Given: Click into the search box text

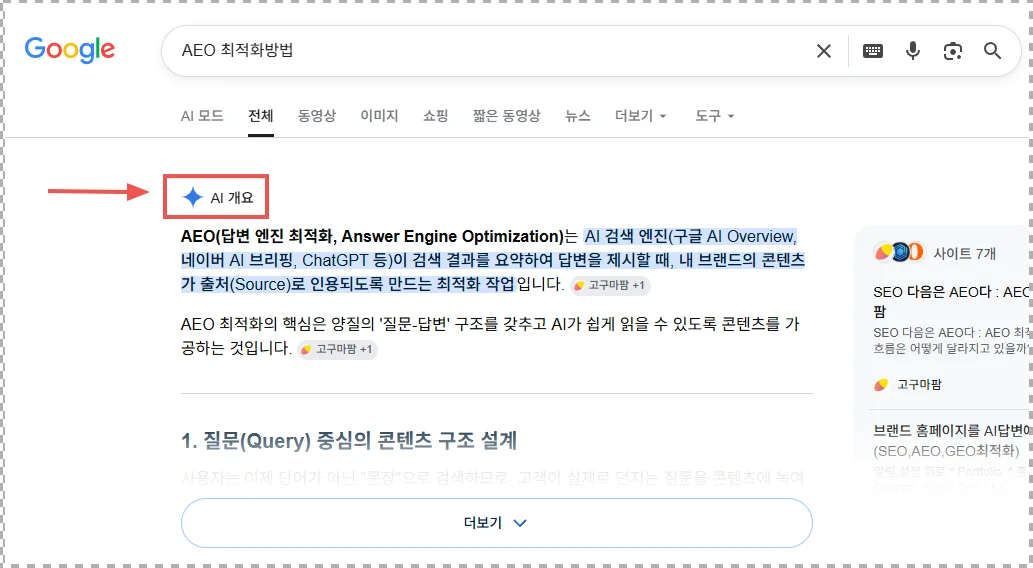Looking at the screenshot, I should (x=237, y=50).
